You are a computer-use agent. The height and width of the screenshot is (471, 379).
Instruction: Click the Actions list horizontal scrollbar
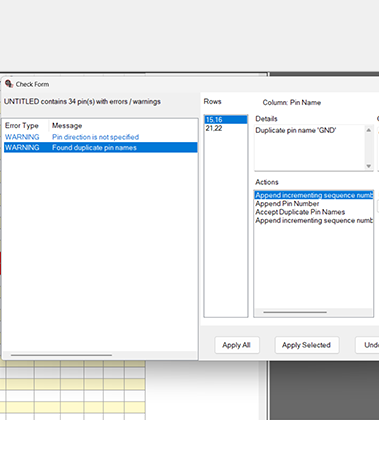click(x=295, y=312)
